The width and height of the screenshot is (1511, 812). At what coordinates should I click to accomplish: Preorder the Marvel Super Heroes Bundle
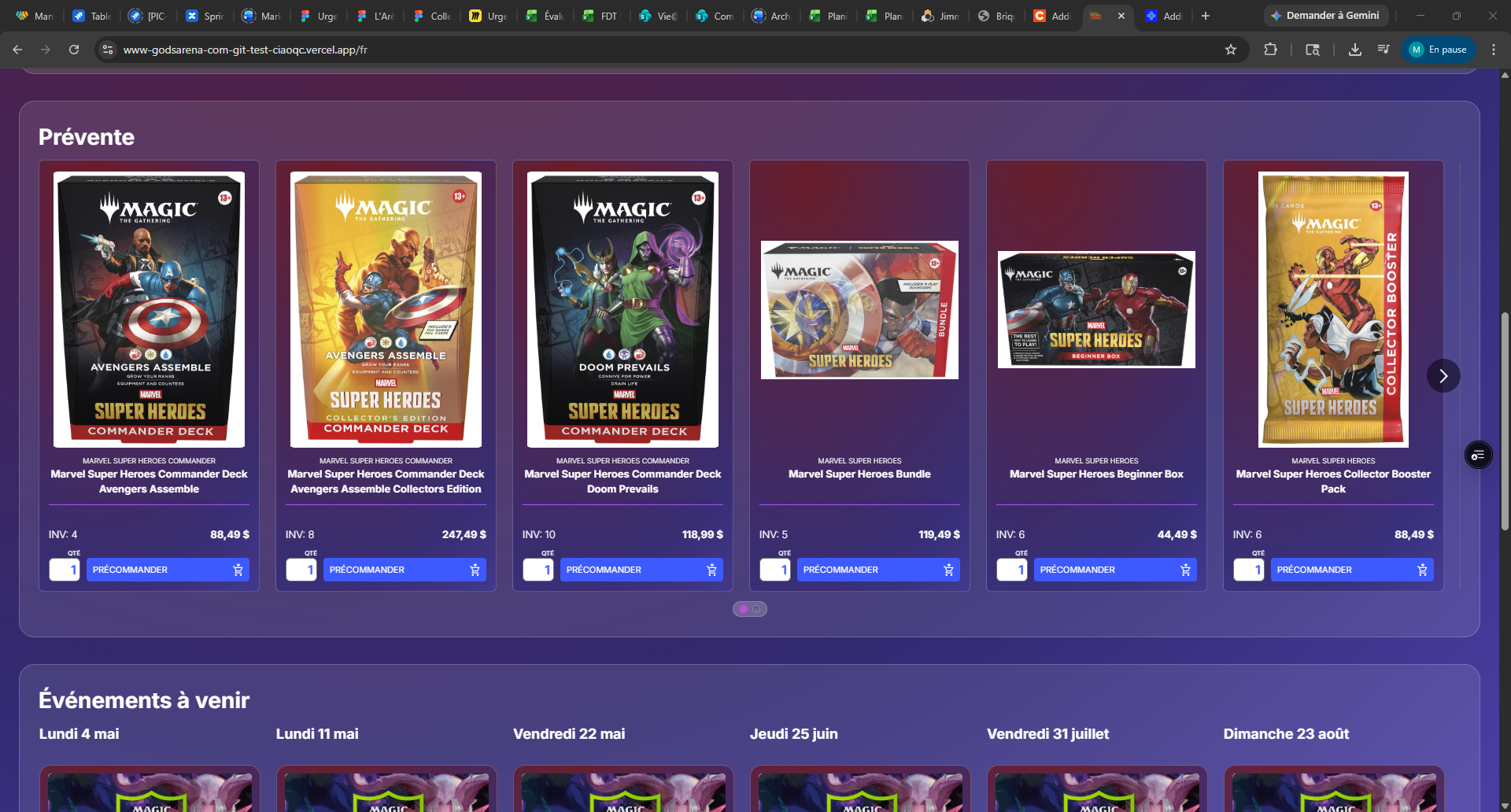click(x=878, y=570)
